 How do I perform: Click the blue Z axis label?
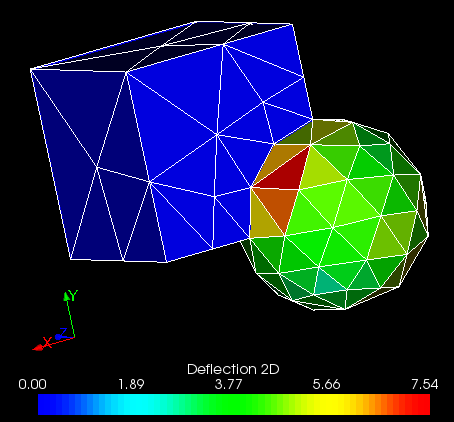[63, 332]
